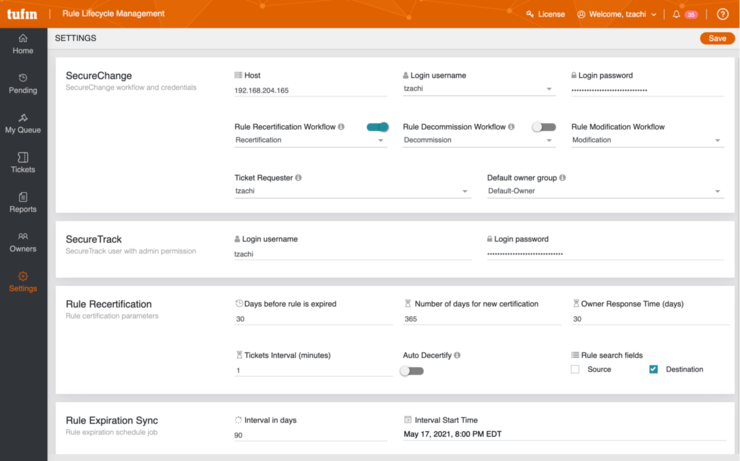Image resolution: width=740 pixels, height=461 pixels.
Task: Open notifications via the bell icon
Action: coord(676,14)
